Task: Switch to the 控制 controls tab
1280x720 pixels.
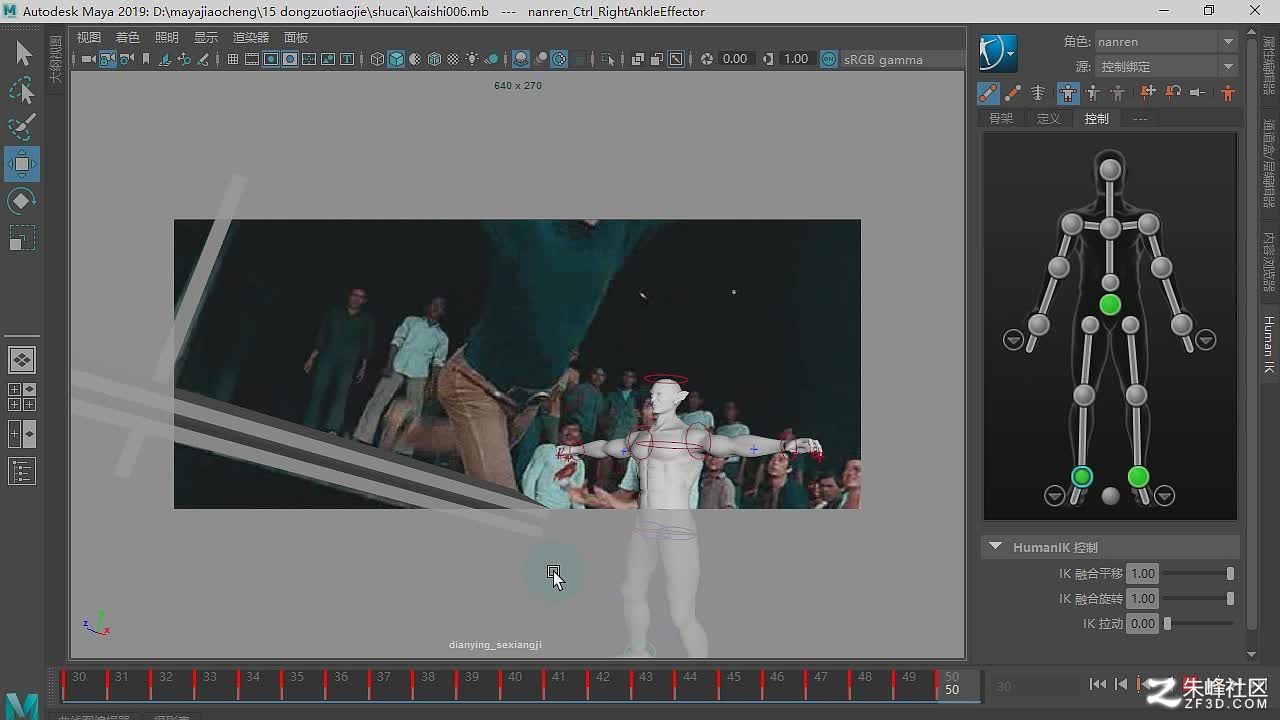Action: (1097, 118)
